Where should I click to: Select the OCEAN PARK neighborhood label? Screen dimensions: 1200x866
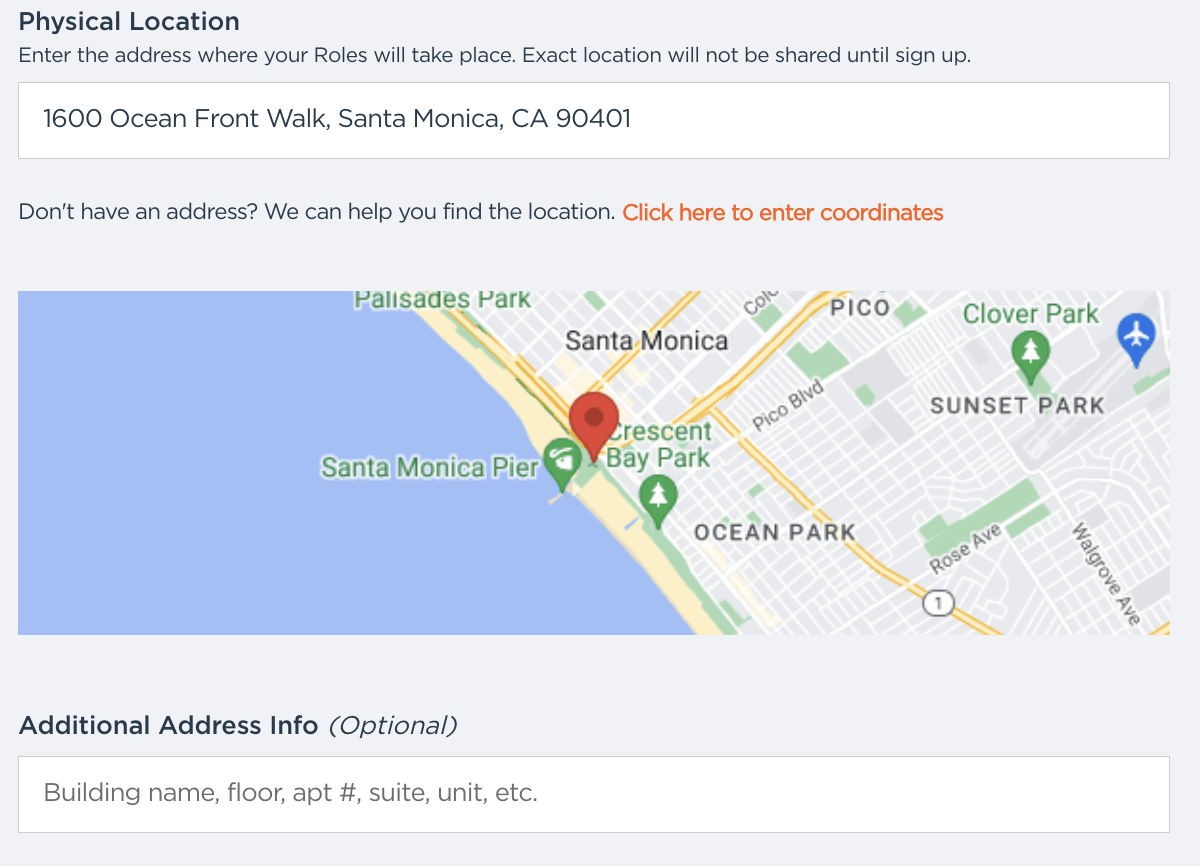click(x=775, y=532)
